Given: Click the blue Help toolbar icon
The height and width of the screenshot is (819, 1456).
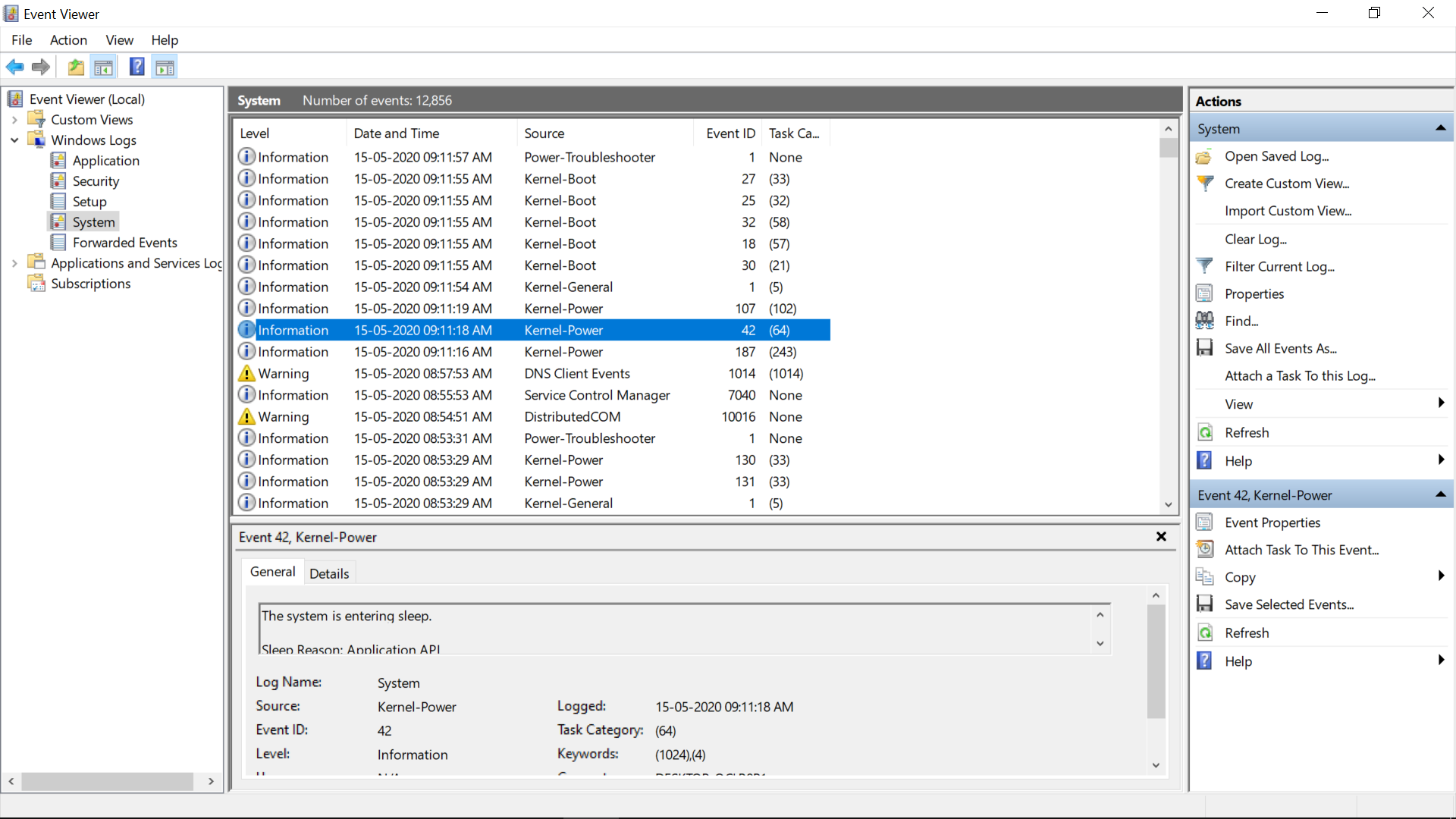Looking at the screenshot, I should [x=136, y=67].
